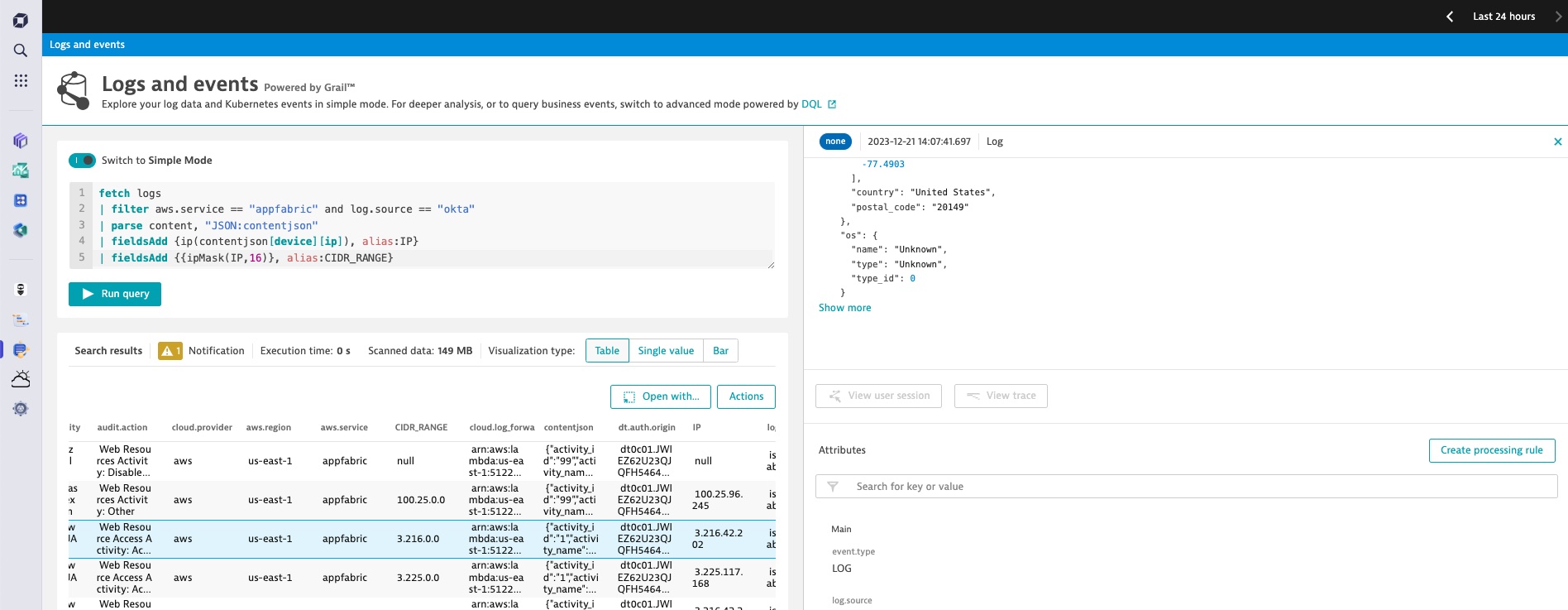The image size is (1568, 610).
Task: Sort by the audit.action column header
Action: coord(122,428)
